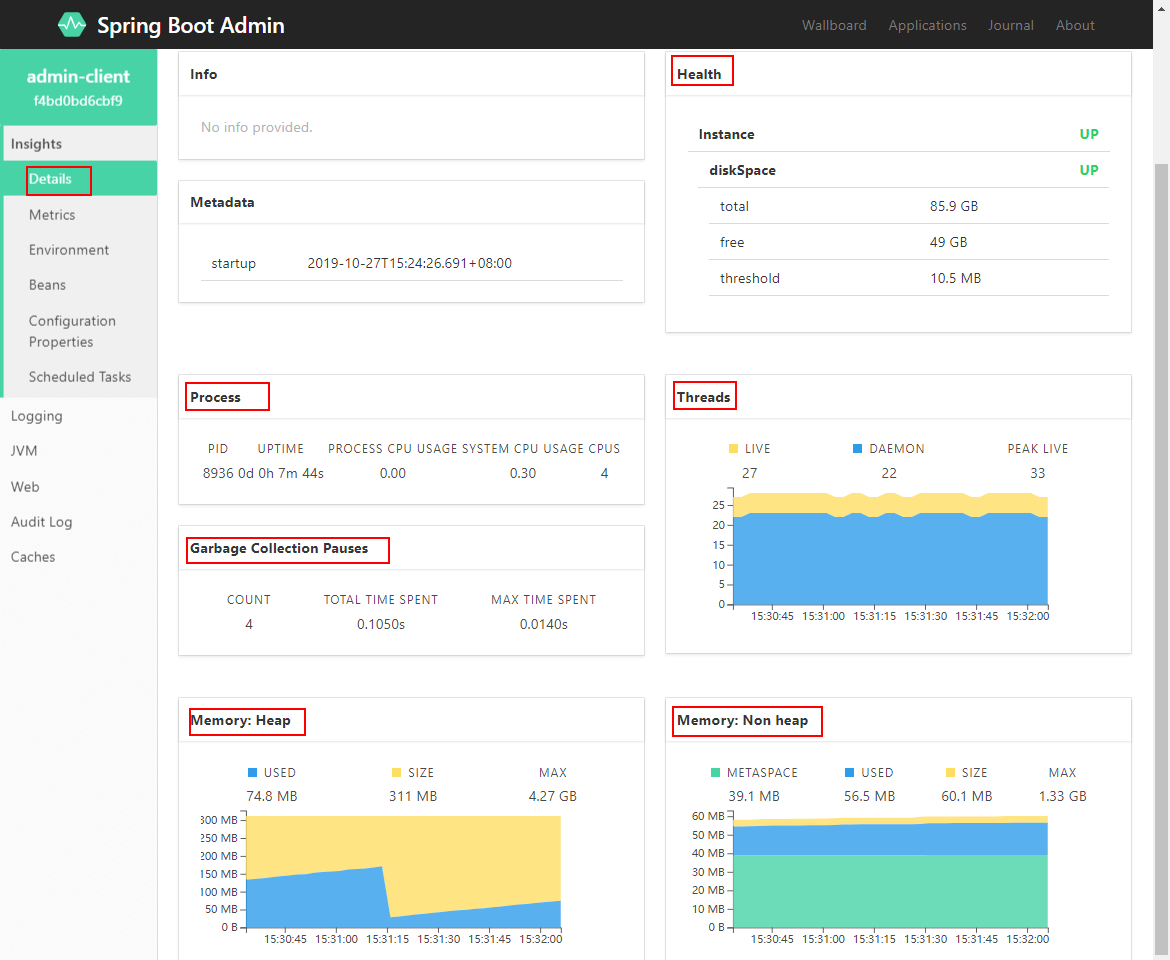Open the Beans section
This screenshot has height=960, width=1170.
click(x=47, y=284)
